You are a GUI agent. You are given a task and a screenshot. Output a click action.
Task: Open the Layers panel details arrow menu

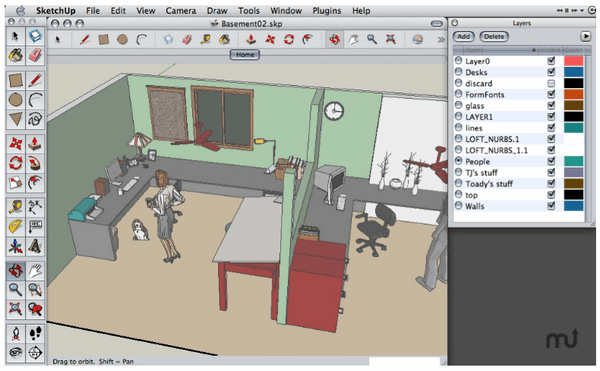coord(585,36)
